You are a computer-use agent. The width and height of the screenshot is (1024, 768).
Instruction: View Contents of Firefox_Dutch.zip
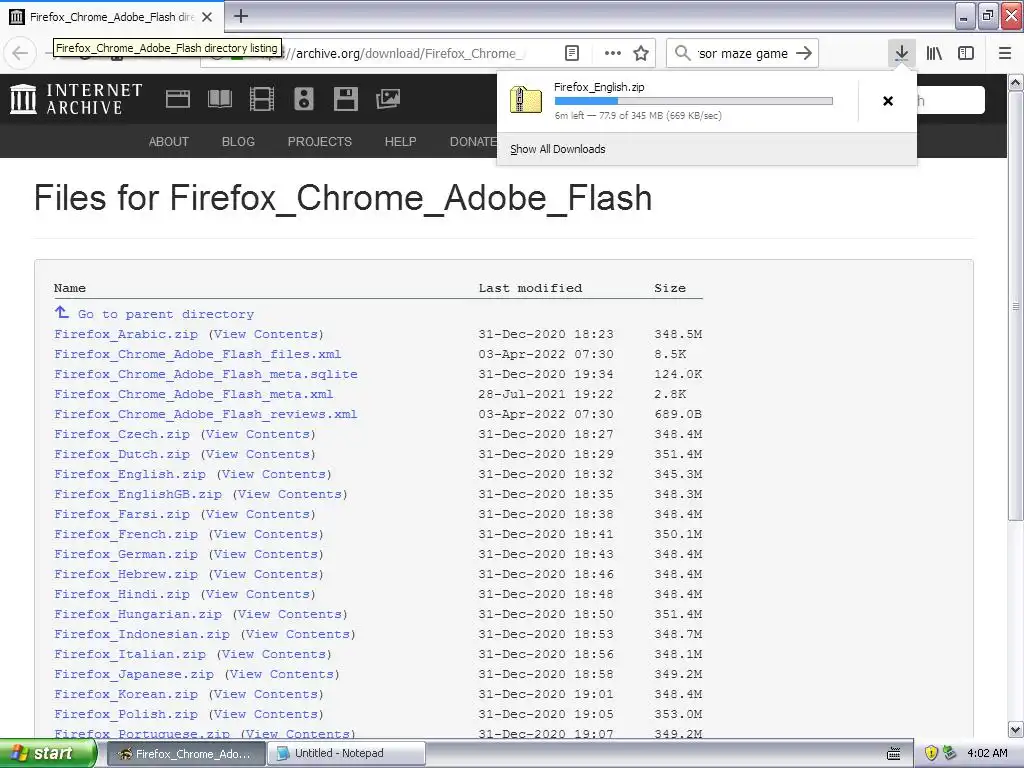coord(258,455)
